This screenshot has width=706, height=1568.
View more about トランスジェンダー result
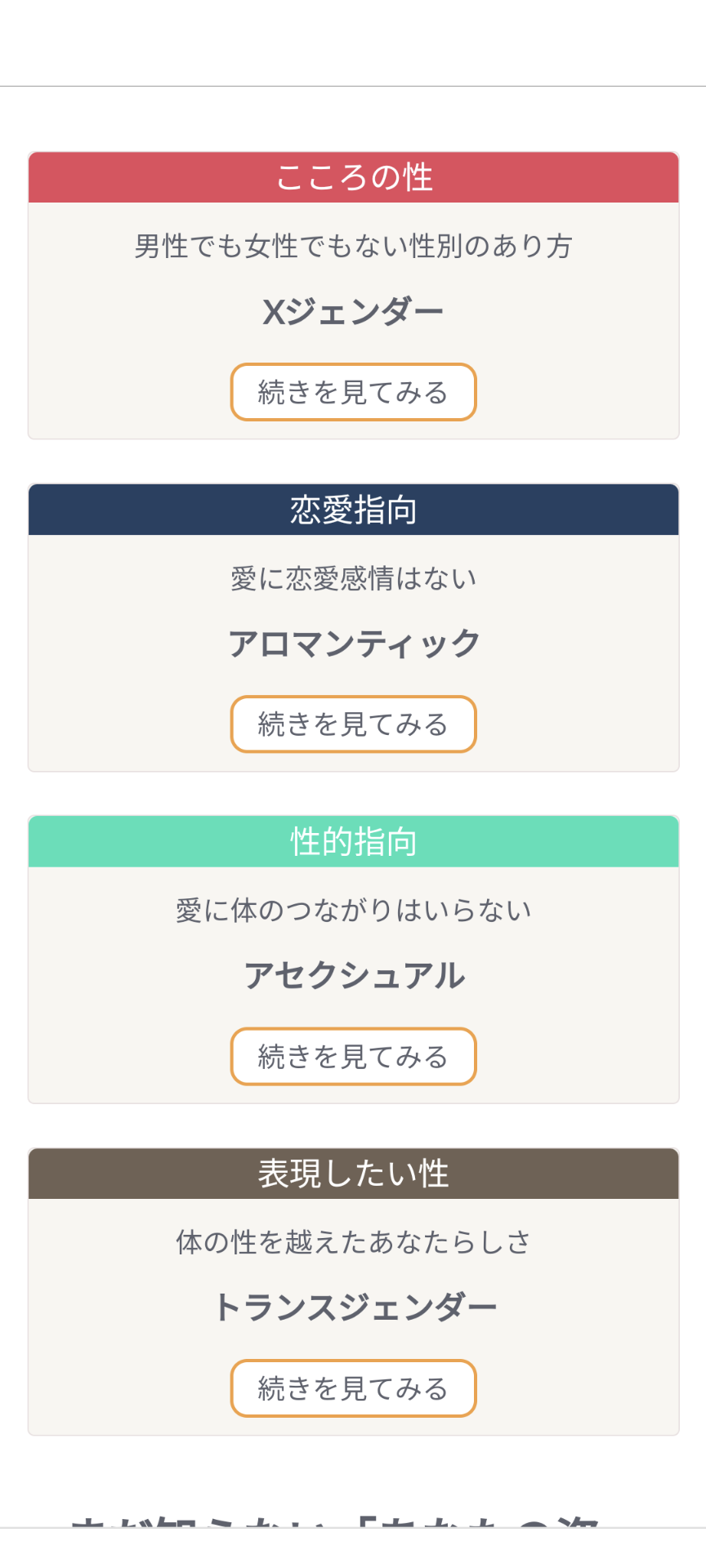(x=353, y=1388)
